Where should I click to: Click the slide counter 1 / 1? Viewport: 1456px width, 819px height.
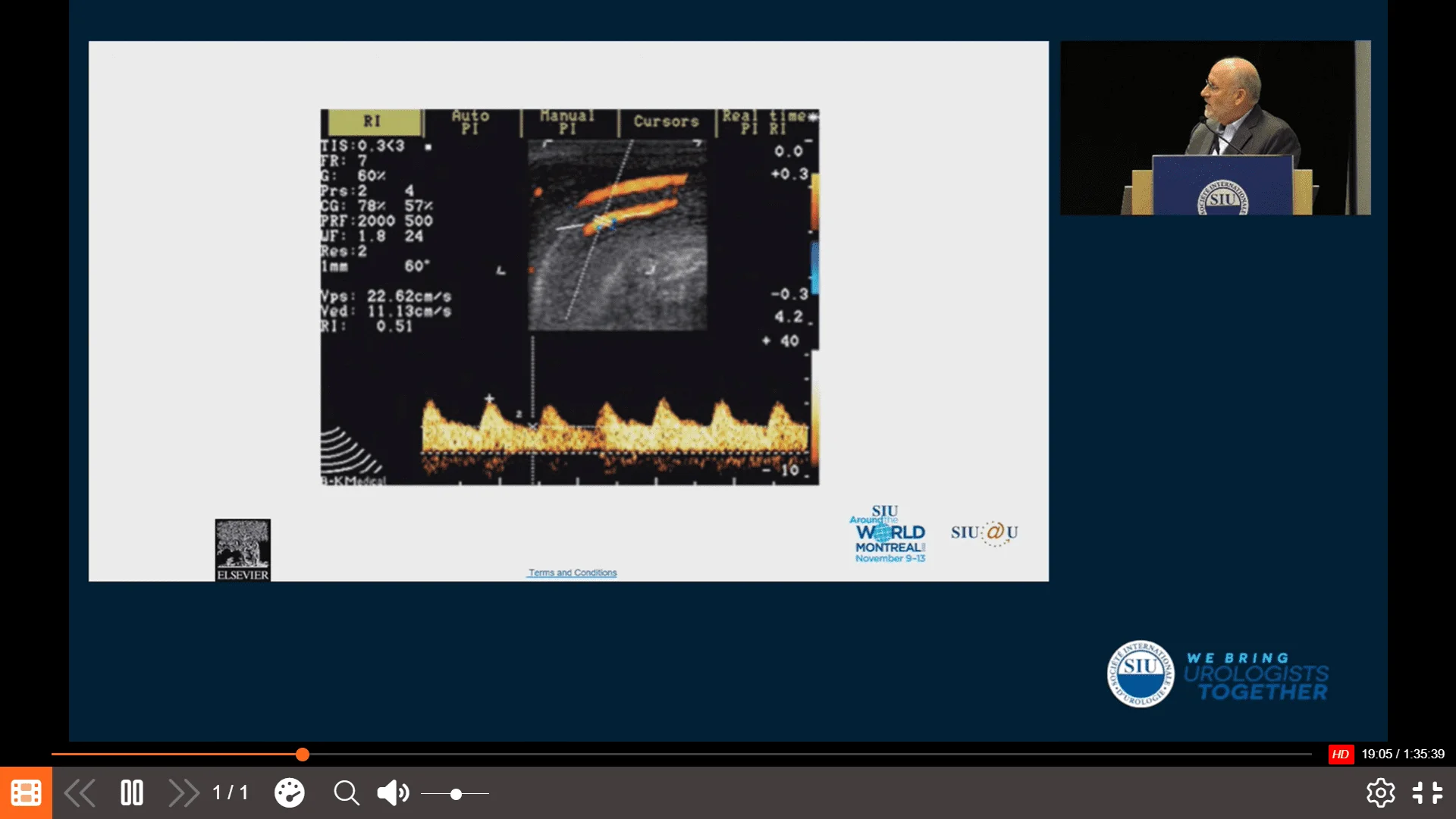(x=230, y=793)
